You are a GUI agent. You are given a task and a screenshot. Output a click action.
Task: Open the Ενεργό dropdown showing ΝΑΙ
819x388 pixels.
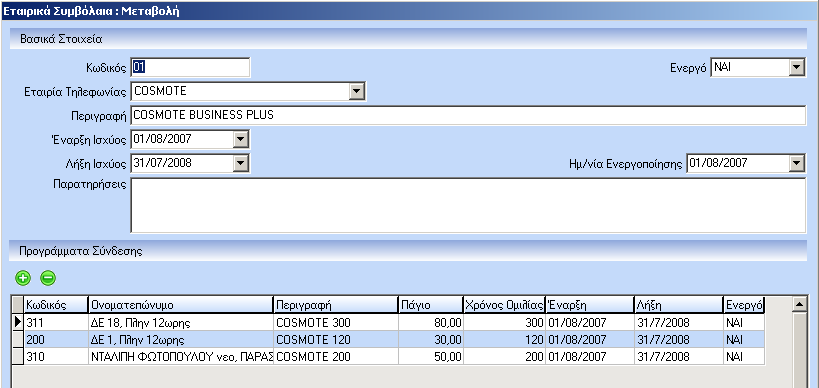pyautogui.click(x=796, y=67)
